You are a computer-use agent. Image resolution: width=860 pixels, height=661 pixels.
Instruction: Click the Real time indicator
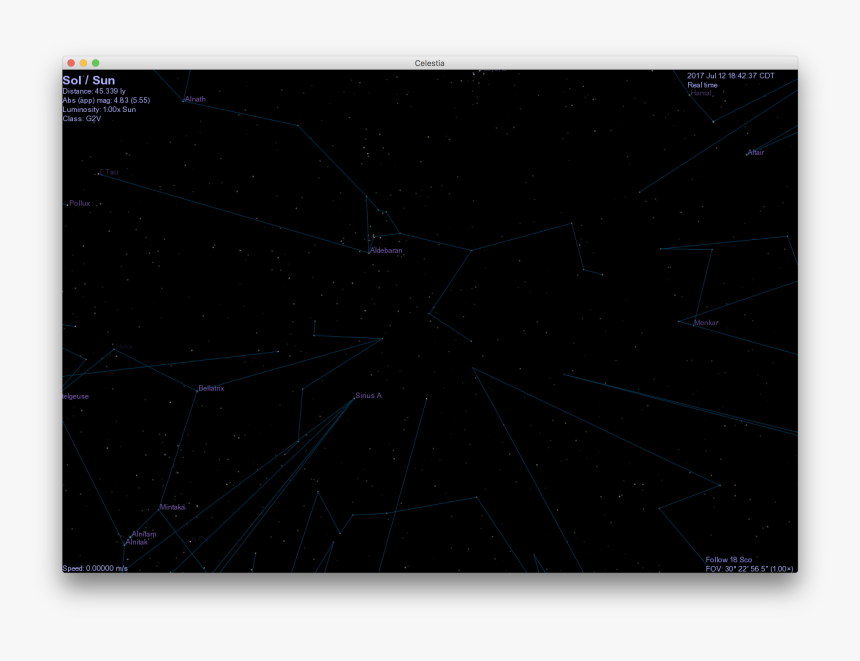(x=702, y=85)
